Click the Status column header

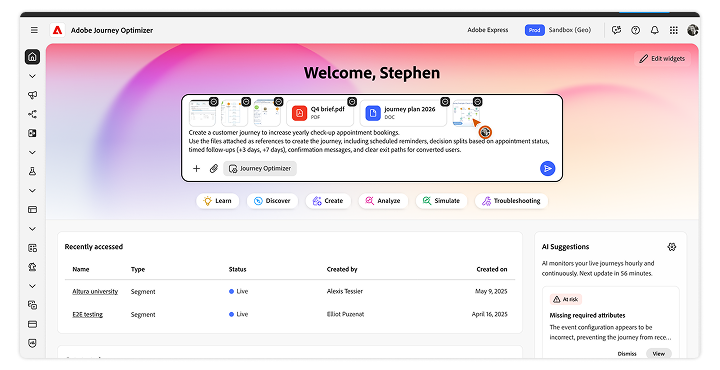tap(237, 269)
